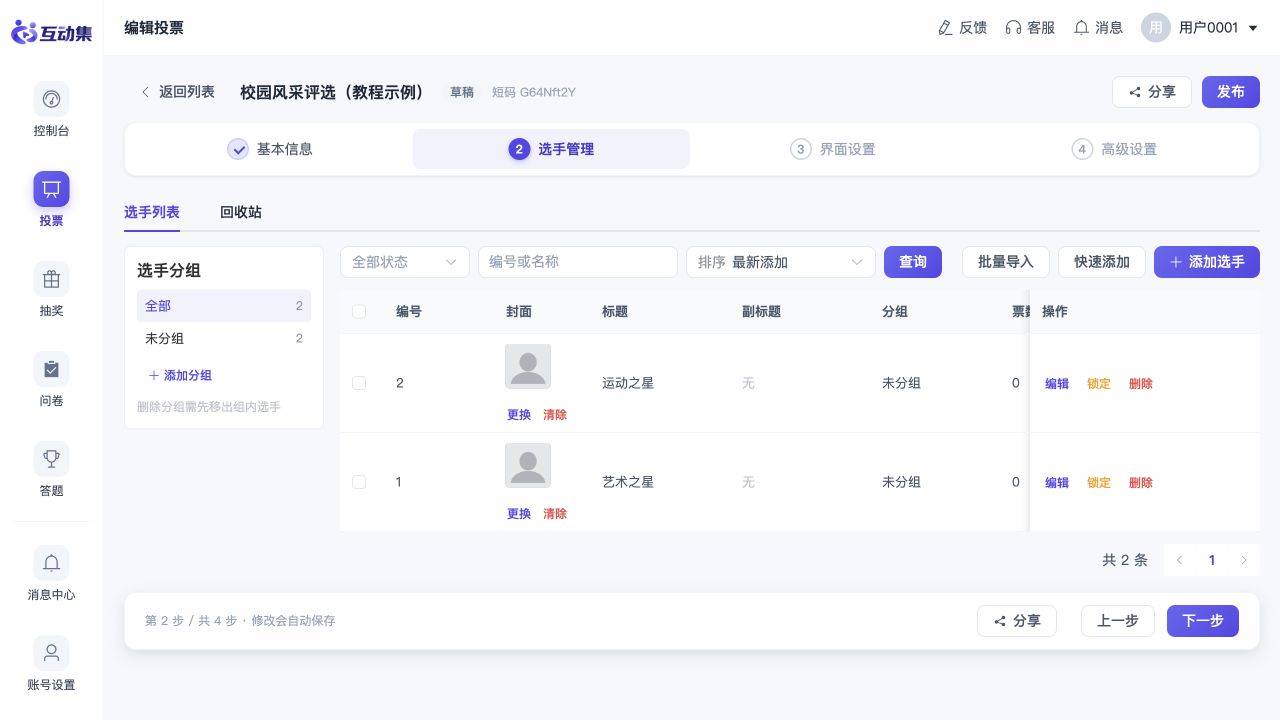Click 编辑 for 艺术之星 row
Screen dimensions: 1280x720
(x=1057, y=483)
